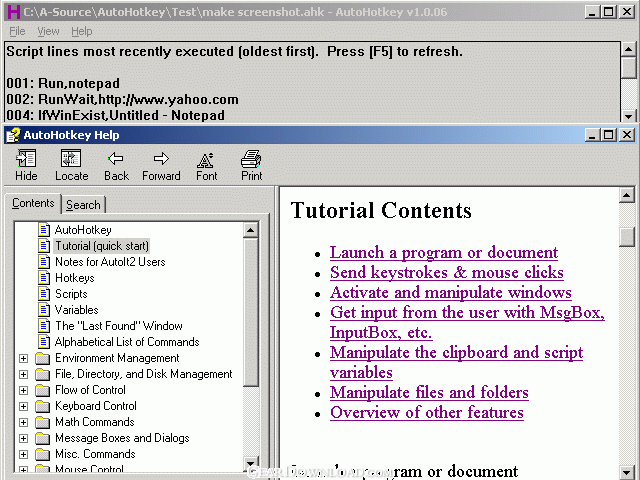Image resolution: width=640 pixels, height=480 pixels.
Task: Click scroll-down arrow of contents tree
Action: click(x=250, y=462)
